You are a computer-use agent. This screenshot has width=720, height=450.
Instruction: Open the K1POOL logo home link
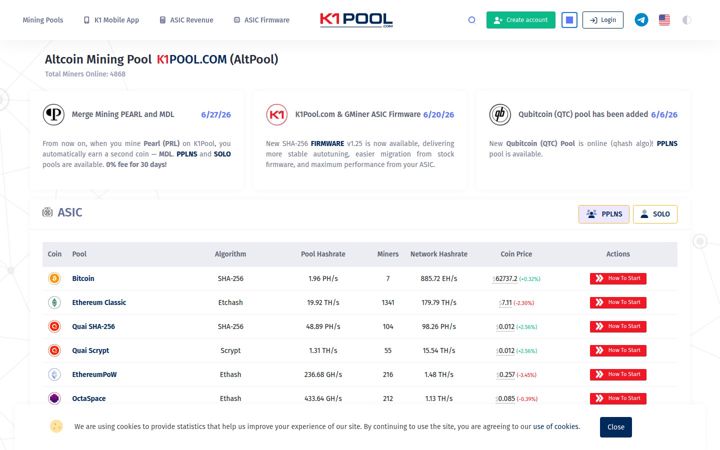(x=356, y=20)
